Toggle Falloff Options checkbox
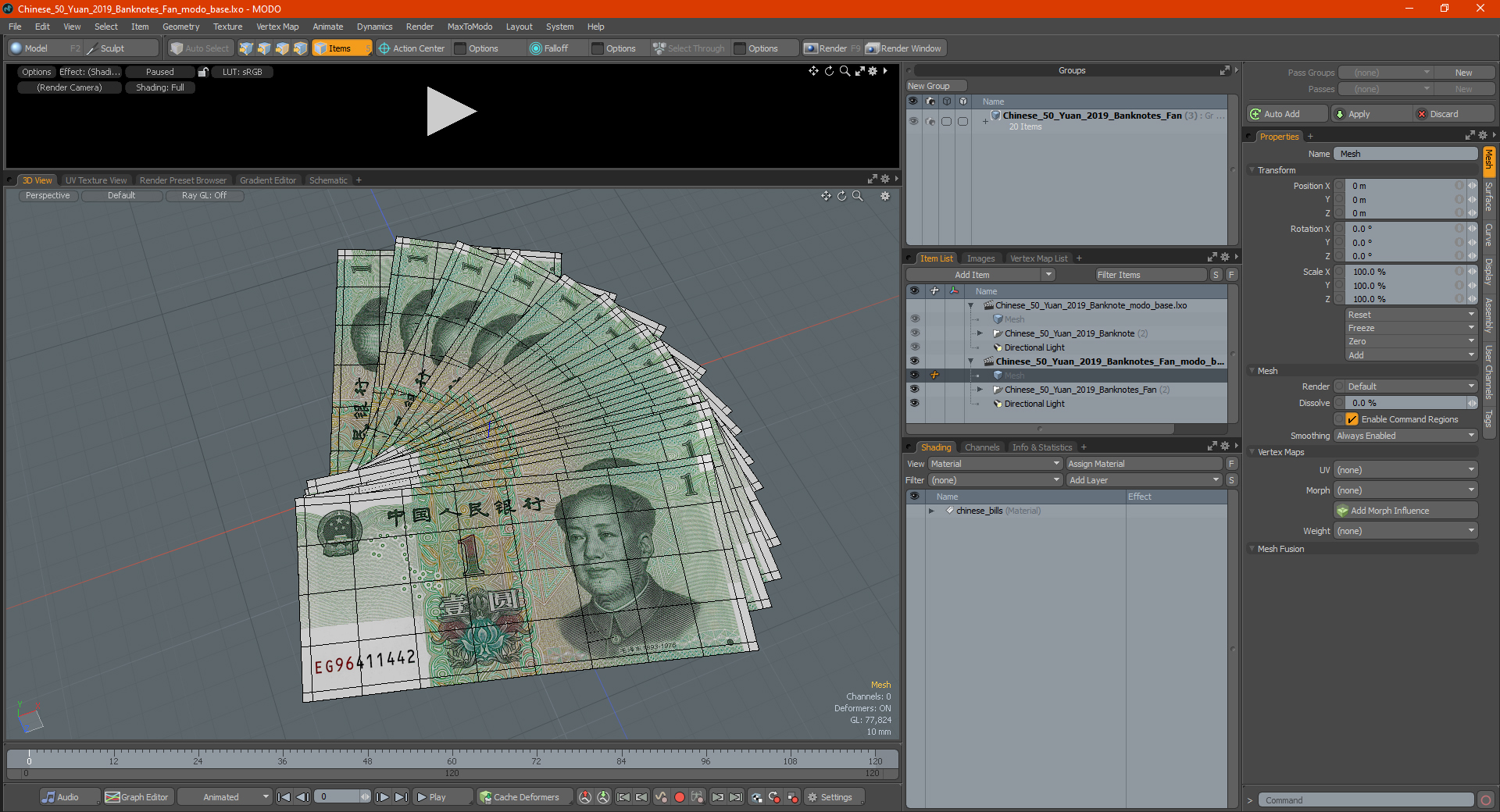Viewport: 1500px width, 812px height. (598, 48)
